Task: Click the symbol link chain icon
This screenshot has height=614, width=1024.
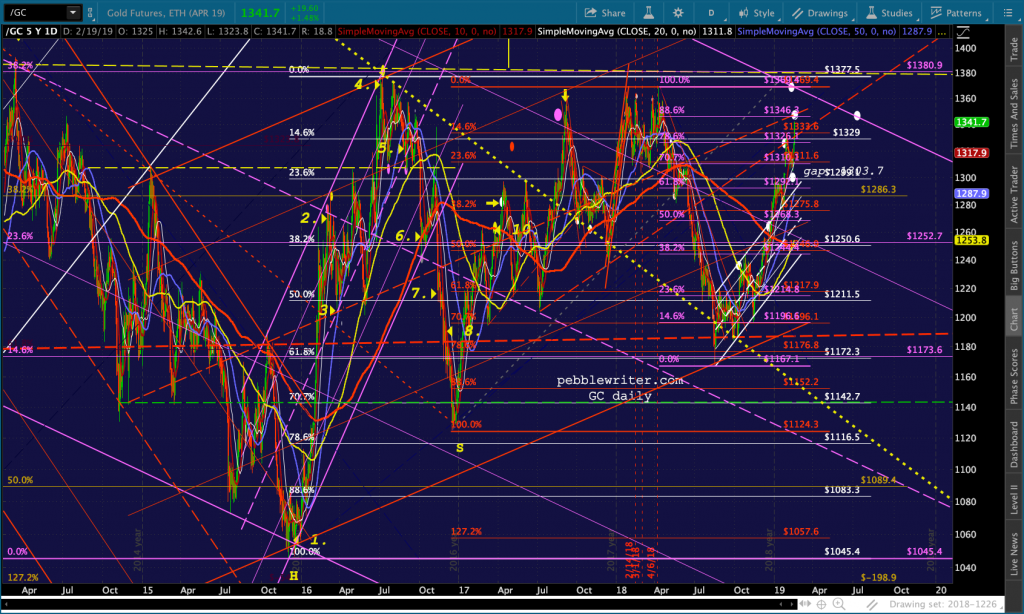Action: tap(90, 12)
